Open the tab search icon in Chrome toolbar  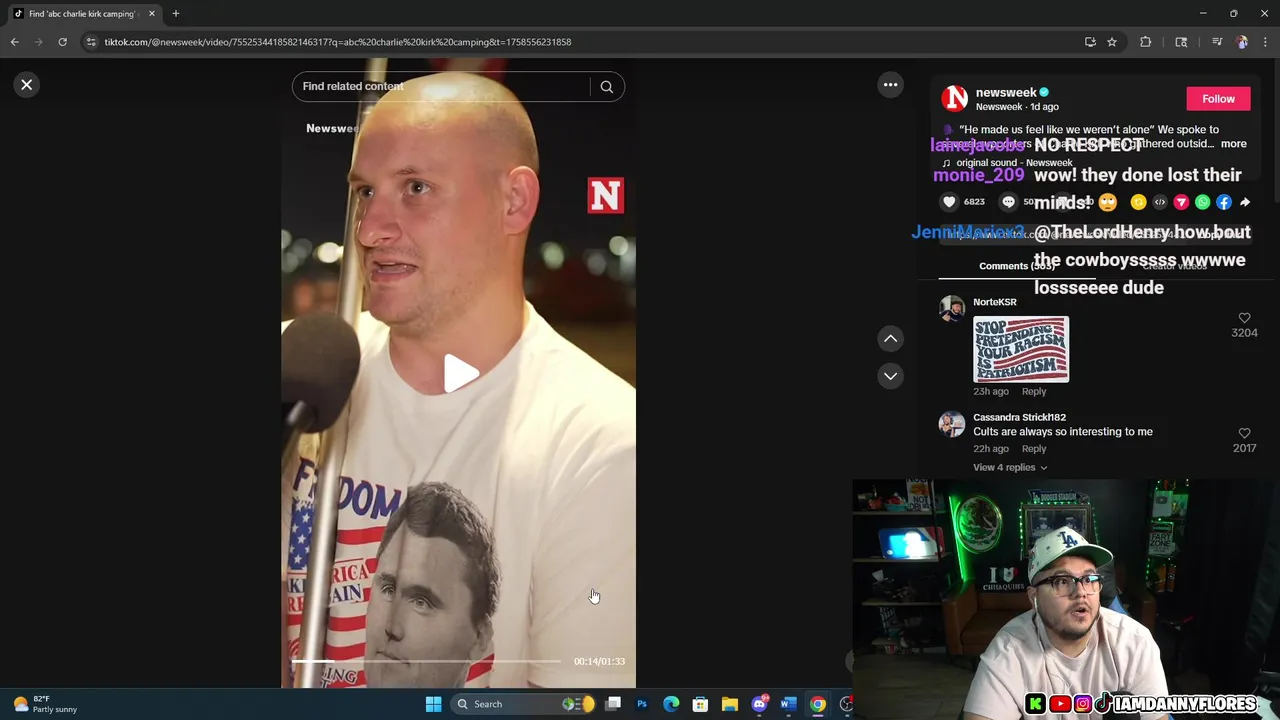click(1181, 42)
